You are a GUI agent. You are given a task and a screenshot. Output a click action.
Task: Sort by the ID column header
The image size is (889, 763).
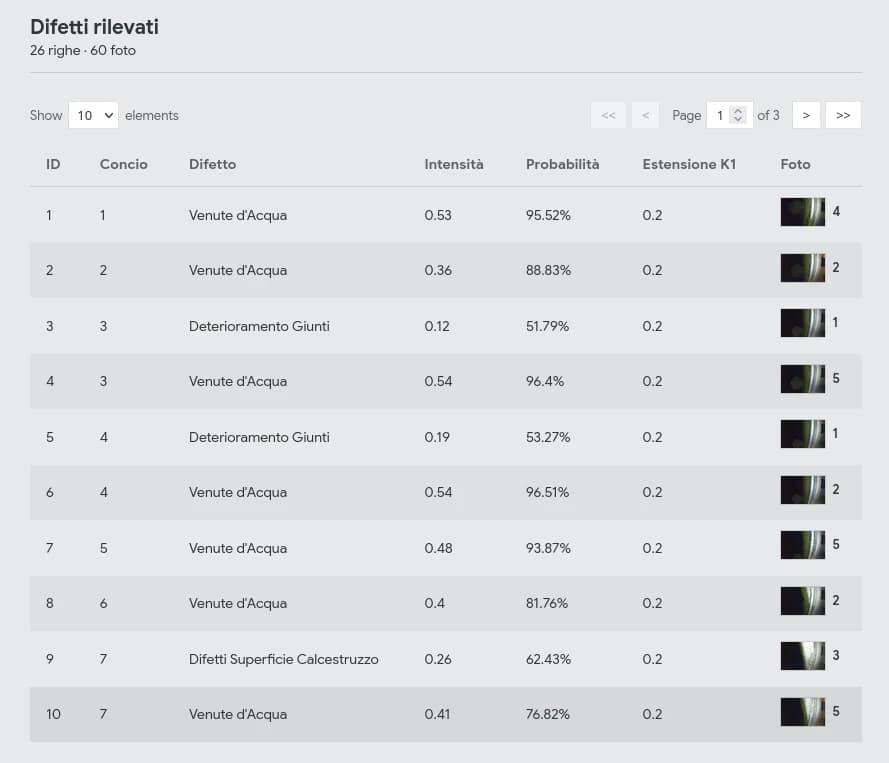coord(53,164)
